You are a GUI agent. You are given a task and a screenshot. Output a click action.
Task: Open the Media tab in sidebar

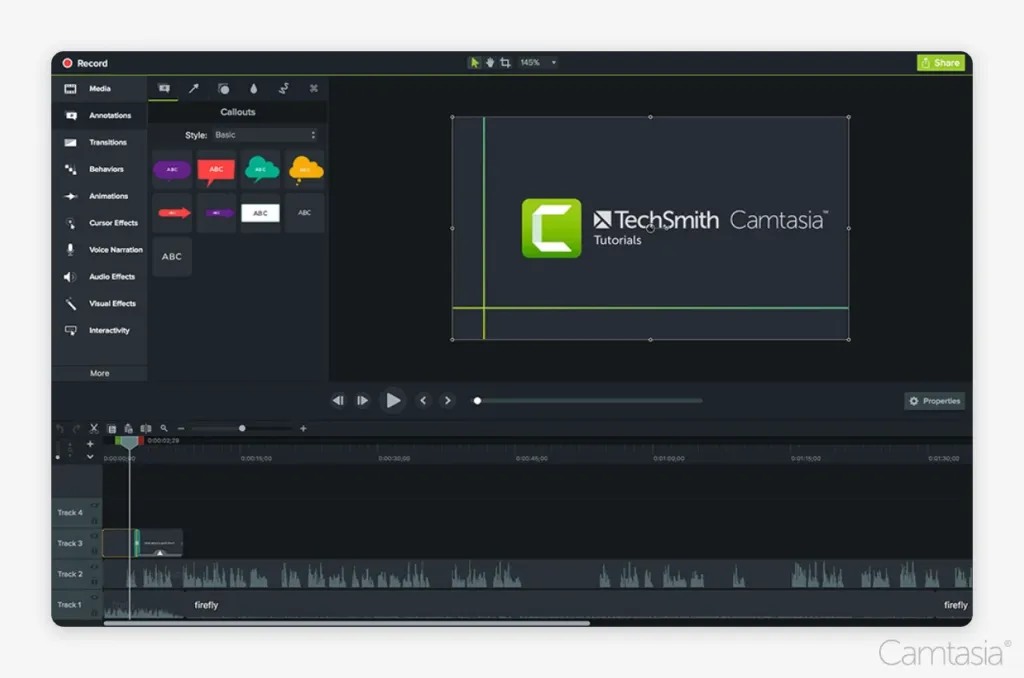coord(100,89)
